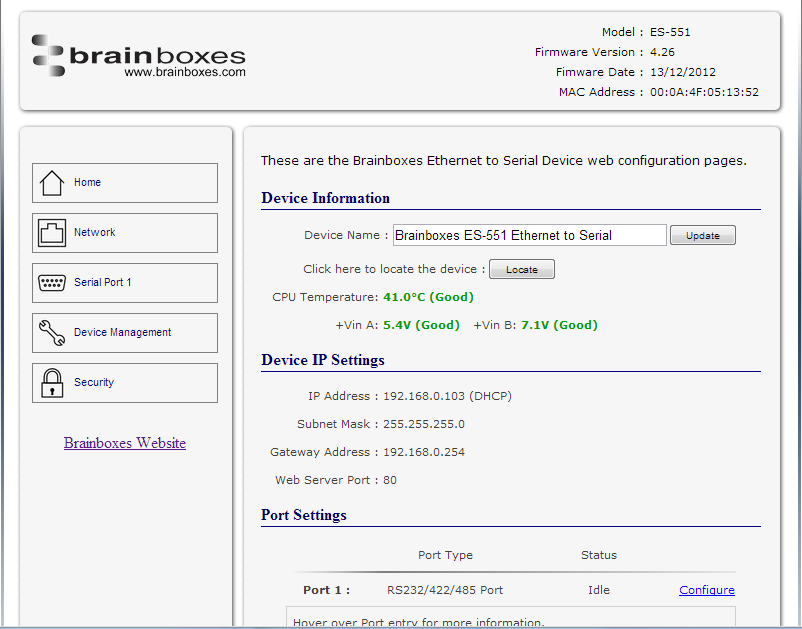802x629 pixels.
Task: Click the +Vin B reading 7.1V (Good)
Action: tap(559, 325)
